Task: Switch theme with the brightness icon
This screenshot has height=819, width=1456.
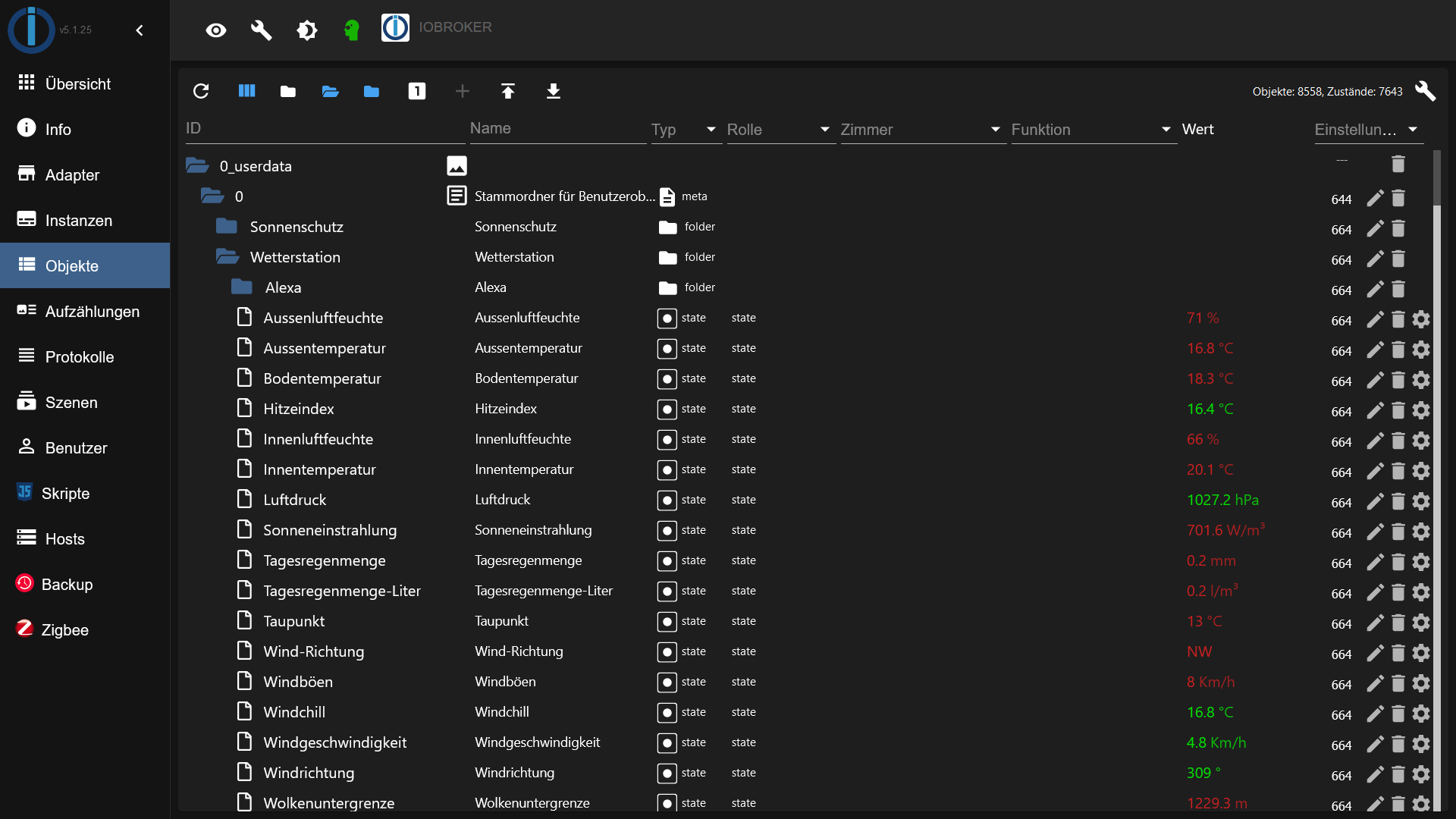Action: (x=307, y=30)
